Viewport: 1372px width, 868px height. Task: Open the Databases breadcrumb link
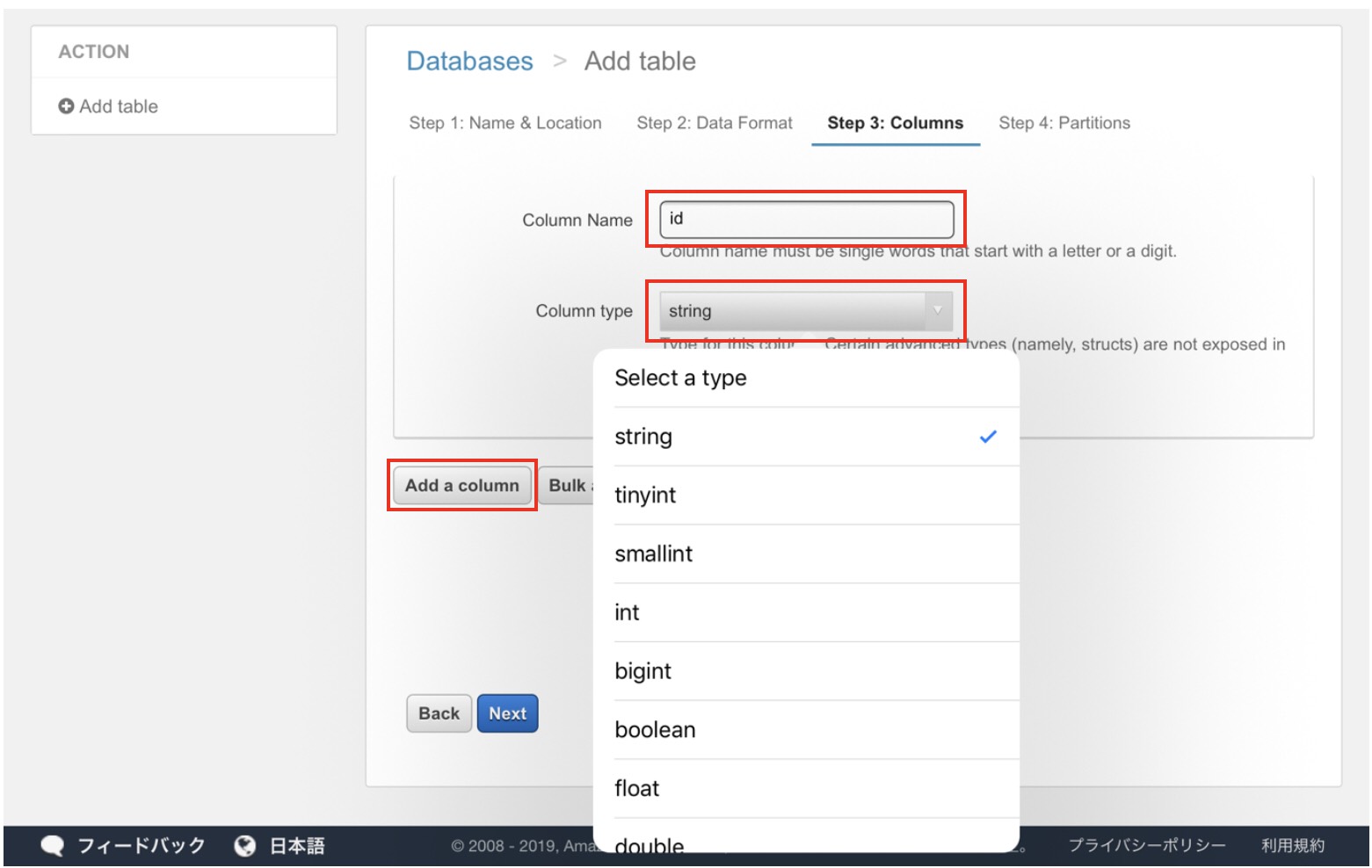tap(469, 61)
